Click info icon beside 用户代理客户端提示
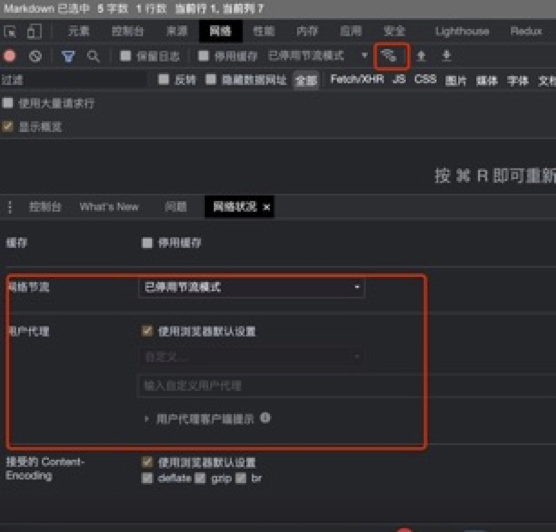This screenshot has height=532, width=556. tap(265, 418)
